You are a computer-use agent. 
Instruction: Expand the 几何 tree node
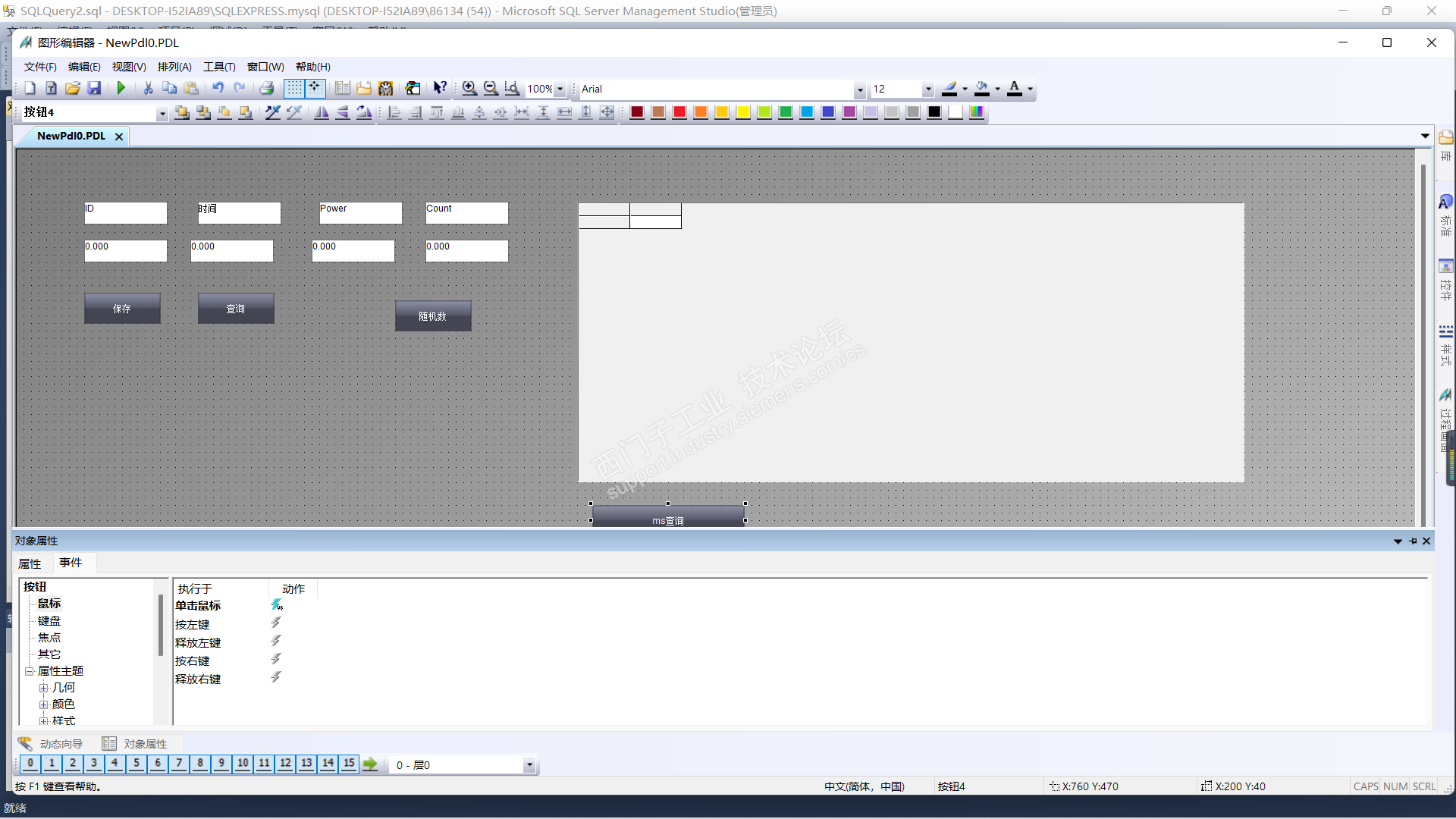click(x=44, y=688)
